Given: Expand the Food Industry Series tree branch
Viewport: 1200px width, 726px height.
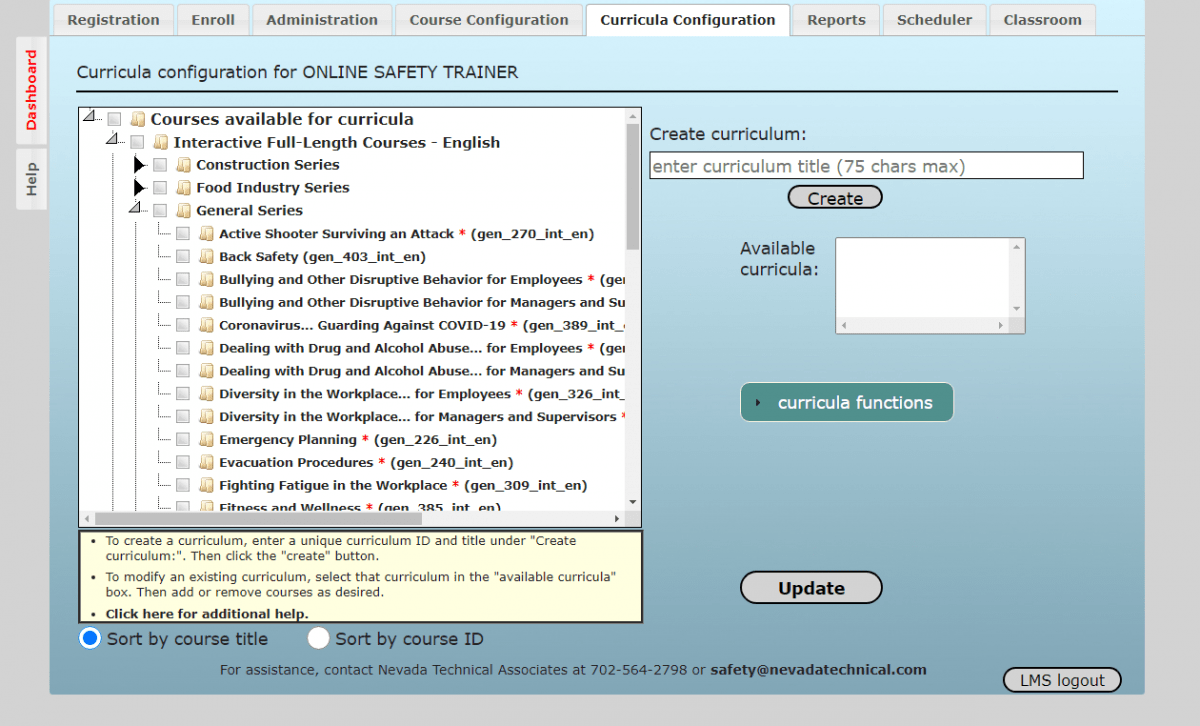Looking at the screenshot, I should [x=140, y=187].
